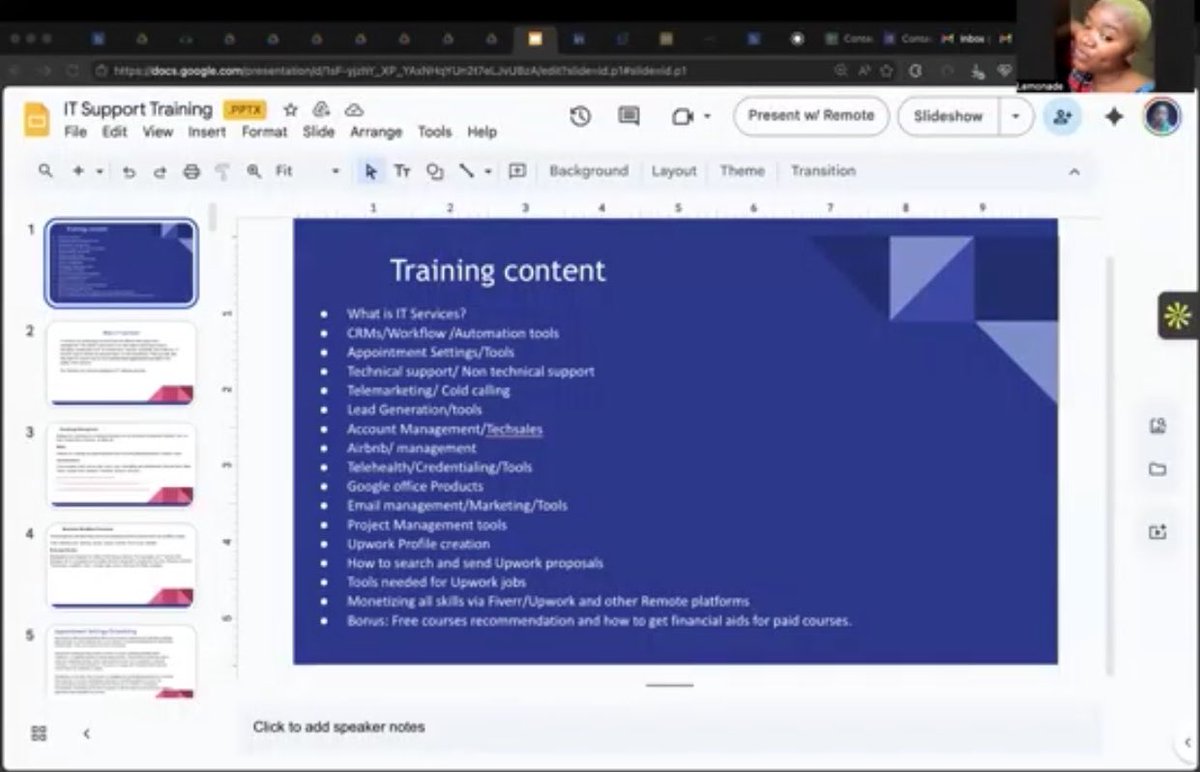Open the version history clock icon
Viewport: 1200px width, 772px height.
click(580, 116)
